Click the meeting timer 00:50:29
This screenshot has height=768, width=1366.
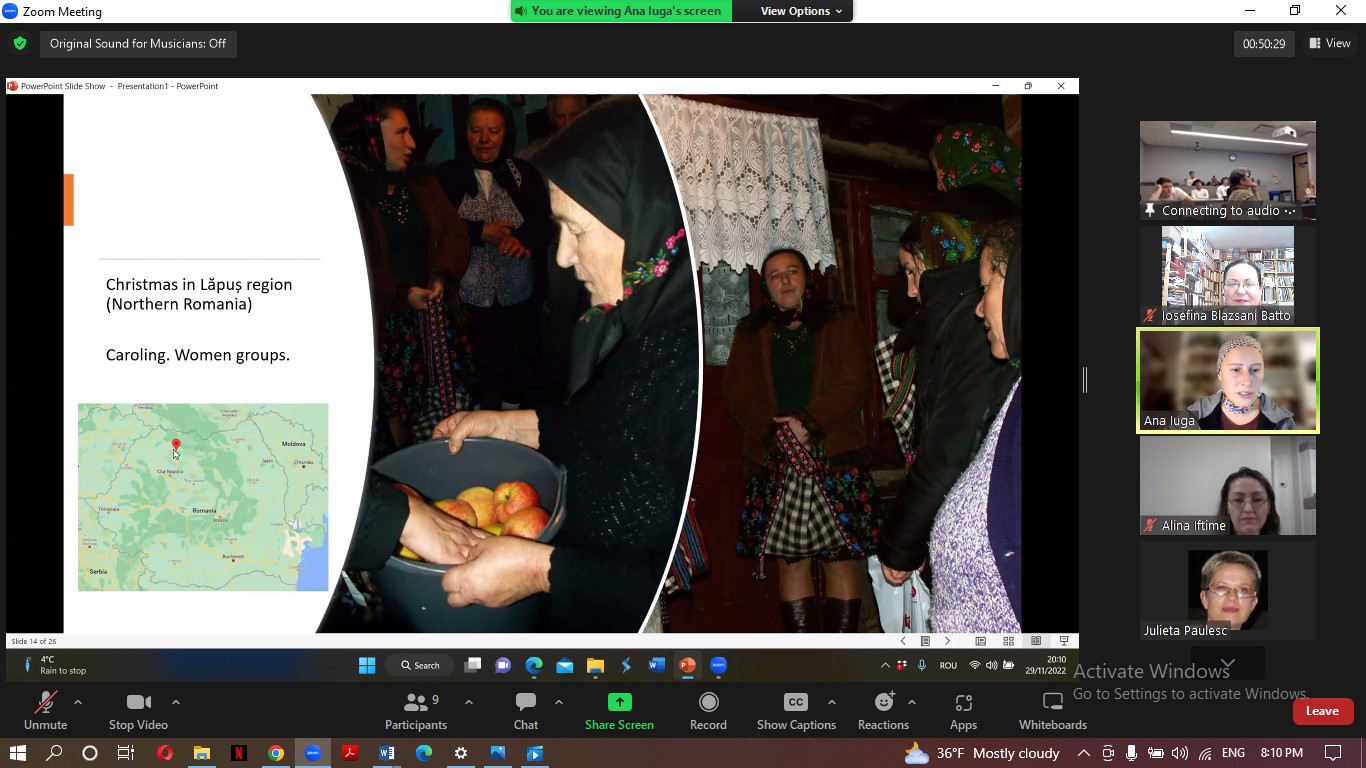[x=1264, y=44]
